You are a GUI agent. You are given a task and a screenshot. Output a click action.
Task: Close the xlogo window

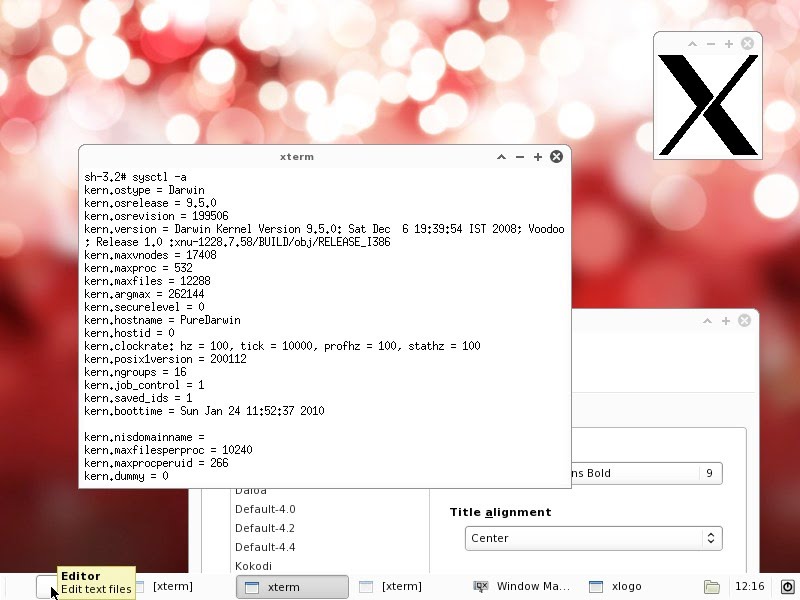[747, 44]
